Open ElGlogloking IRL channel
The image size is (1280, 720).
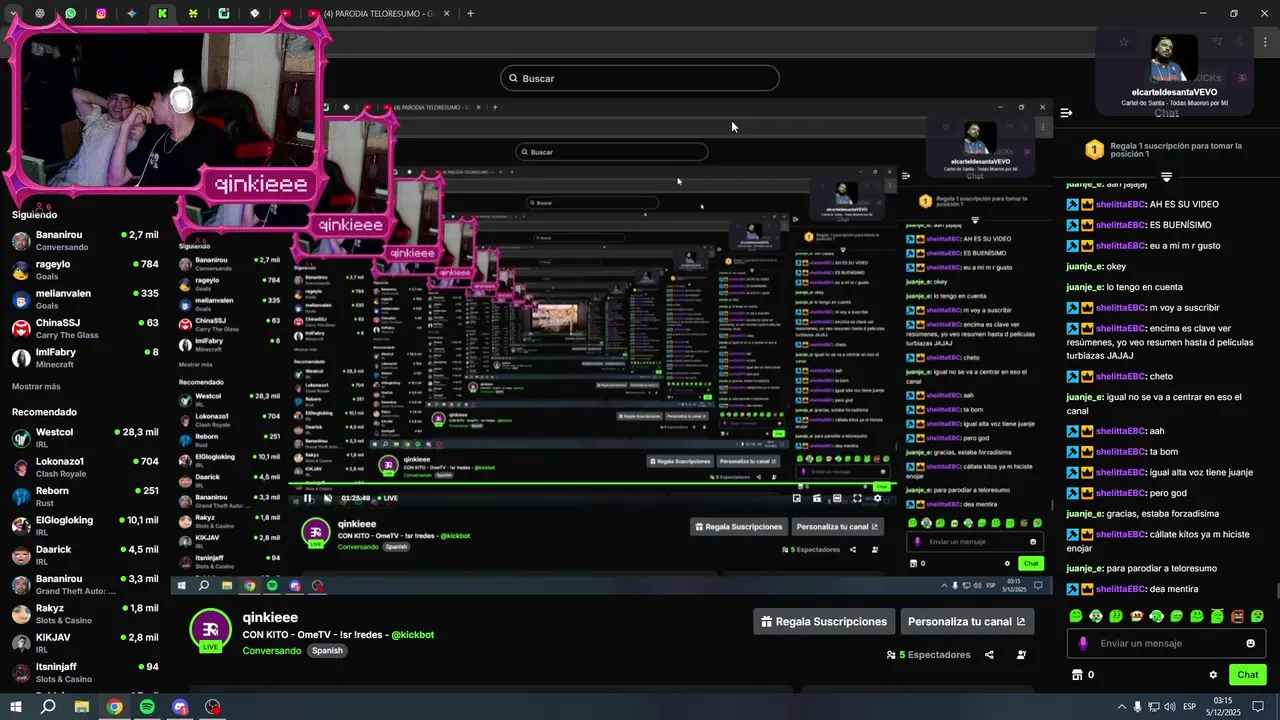click(85, 526)
